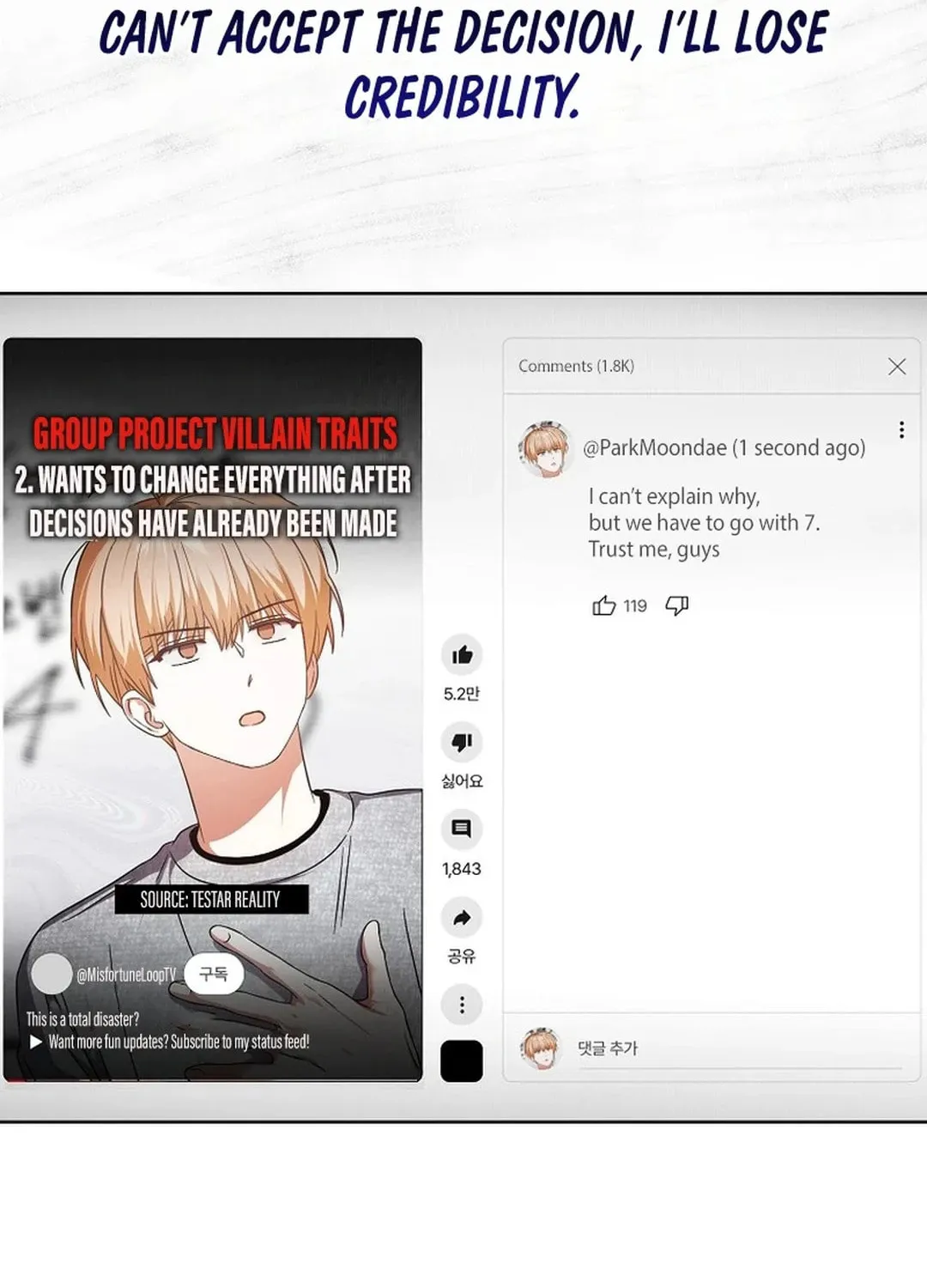Screen dimensions: 927x1288
Task: Add a comment in the input field
Action: coord(740,1049)
